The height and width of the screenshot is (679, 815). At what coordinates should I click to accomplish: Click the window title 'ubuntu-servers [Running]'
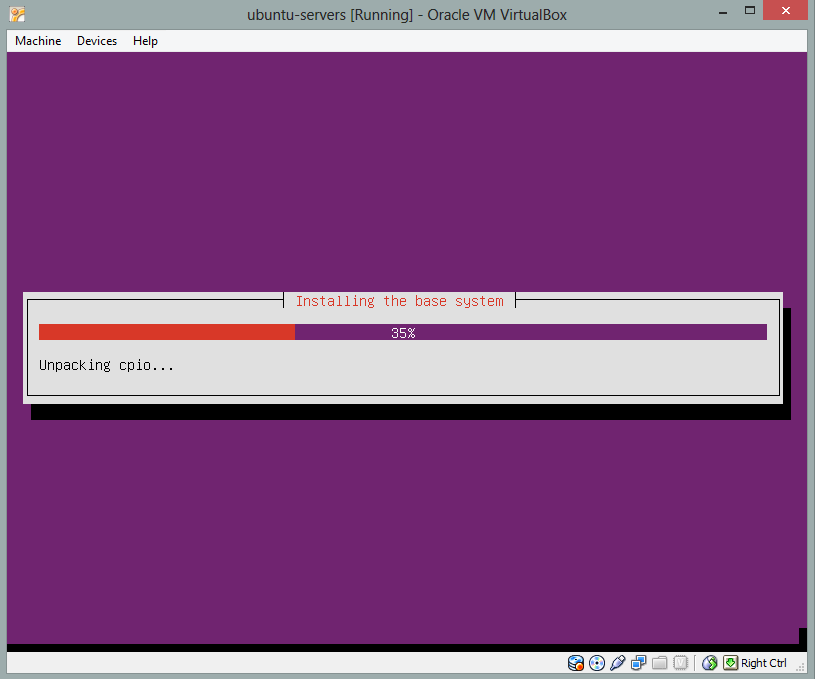pos(330,15)
